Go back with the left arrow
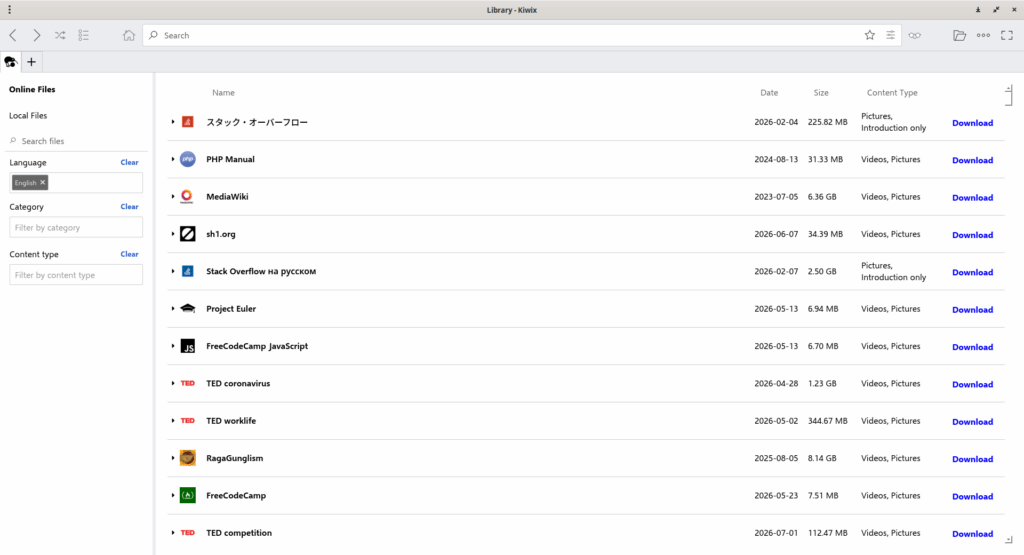 13,35
